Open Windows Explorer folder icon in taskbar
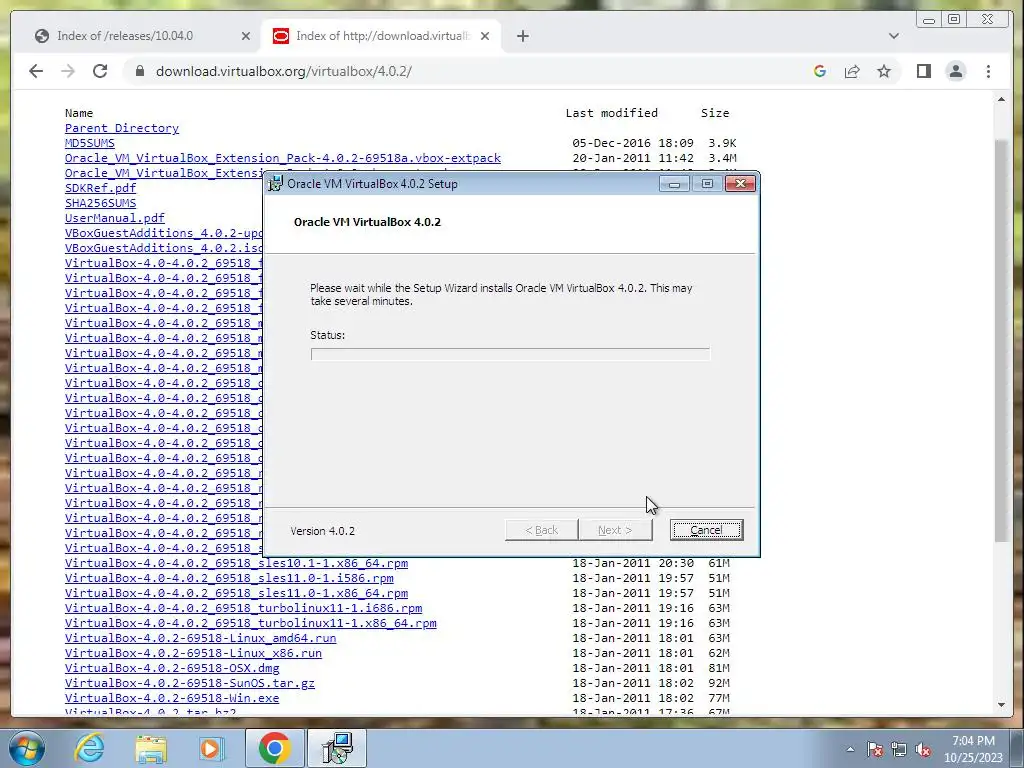This screenshot has height=768, width=1024. coord(151,748)
